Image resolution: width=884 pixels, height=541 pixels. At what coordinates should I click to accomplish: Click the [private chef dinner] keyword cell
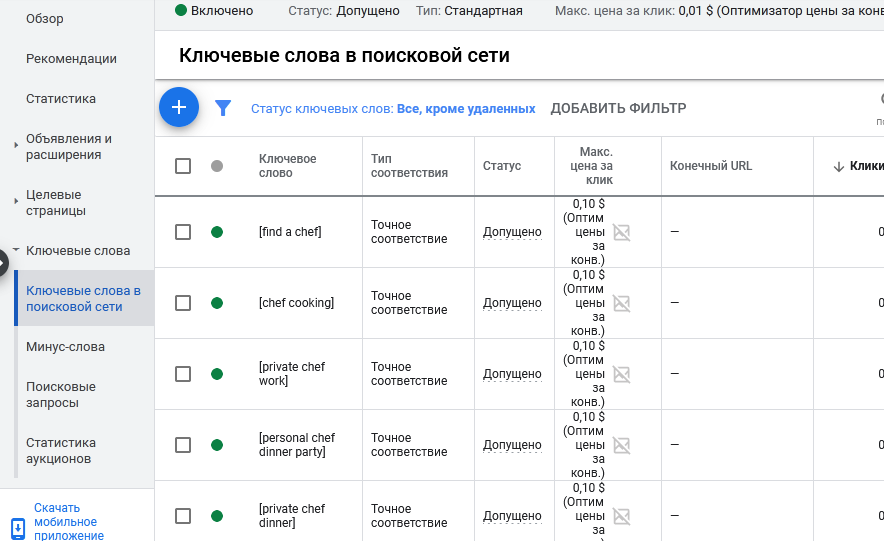(x=292, y=516)
